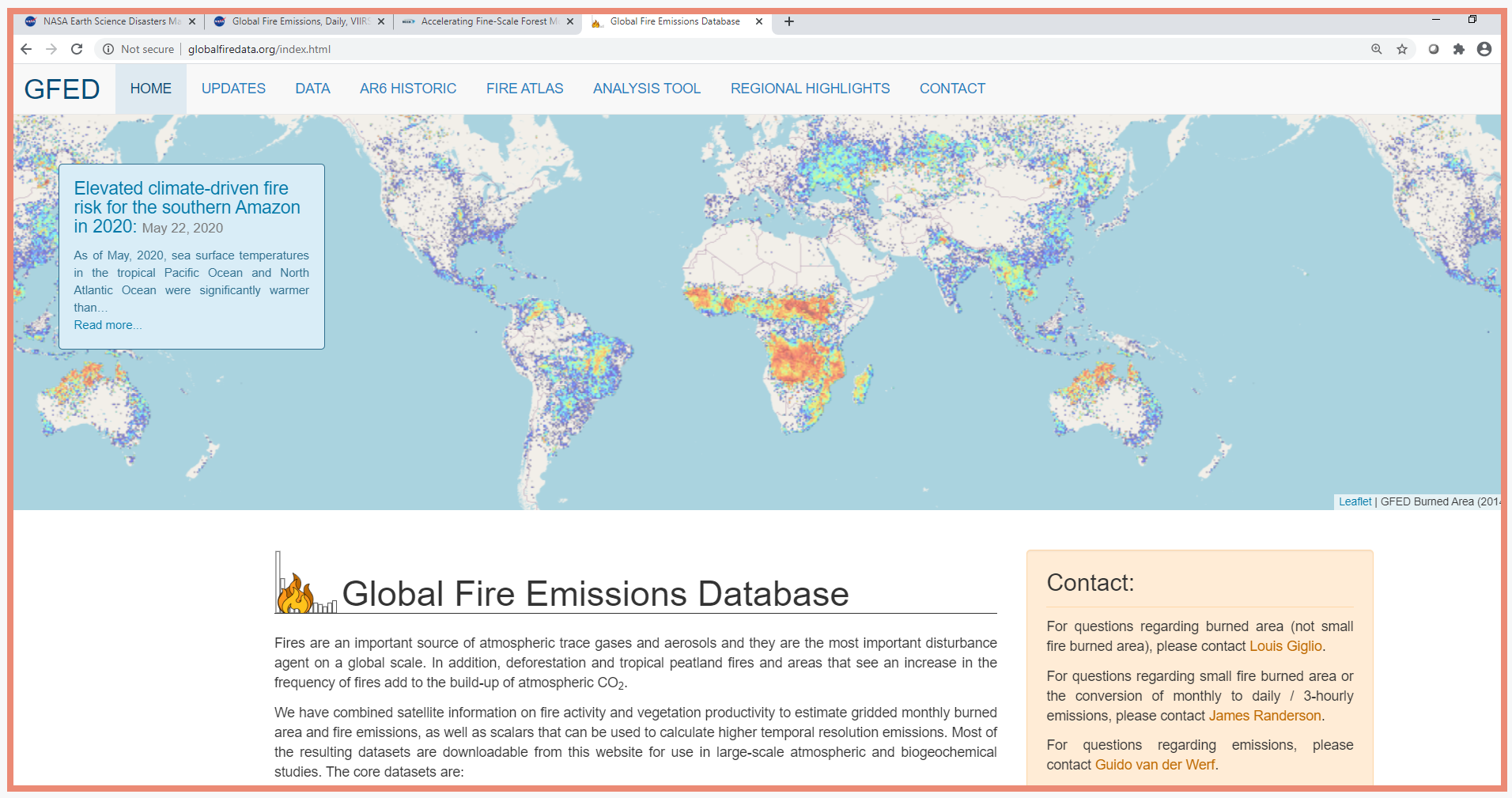Open the browser extensions puzzle icon
Screen dimensions: 1512x798
[x=1459, y=49]
